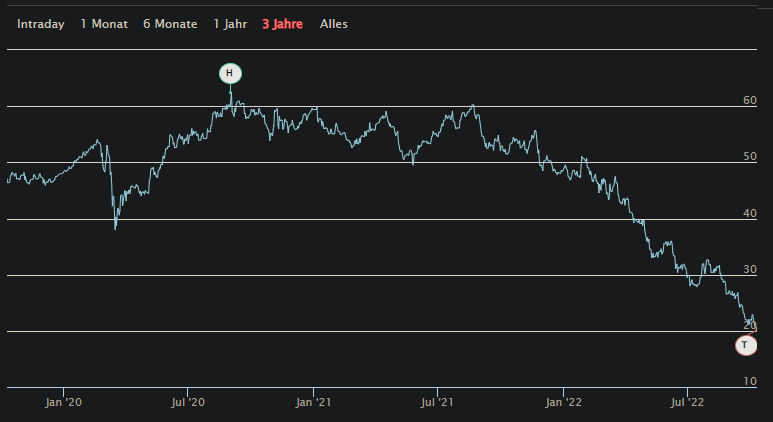This screenshot has height=422, width=773.
Task: Click the 30 price axis value
Action: click(750, 269)
